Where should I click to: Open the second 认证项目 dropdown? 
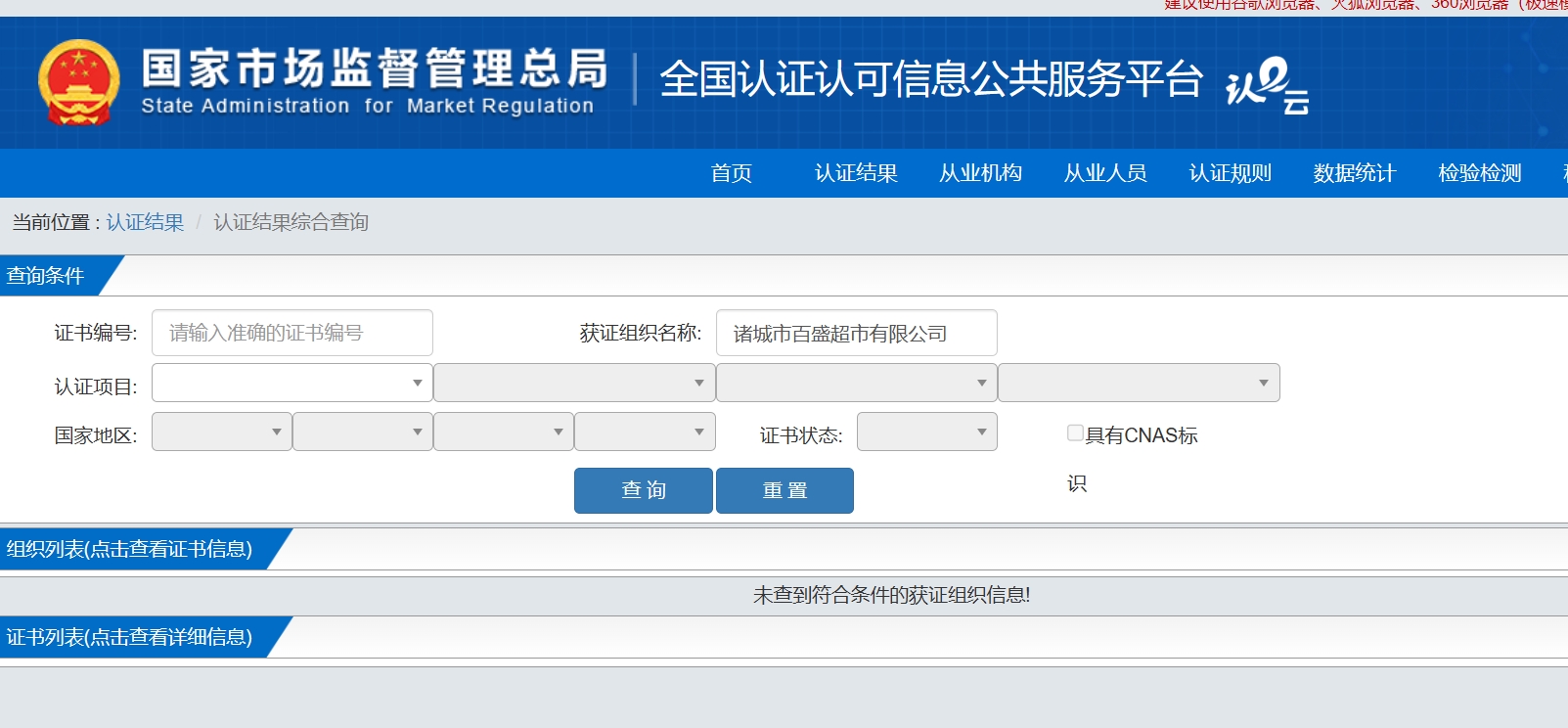[x=573, y=383]
